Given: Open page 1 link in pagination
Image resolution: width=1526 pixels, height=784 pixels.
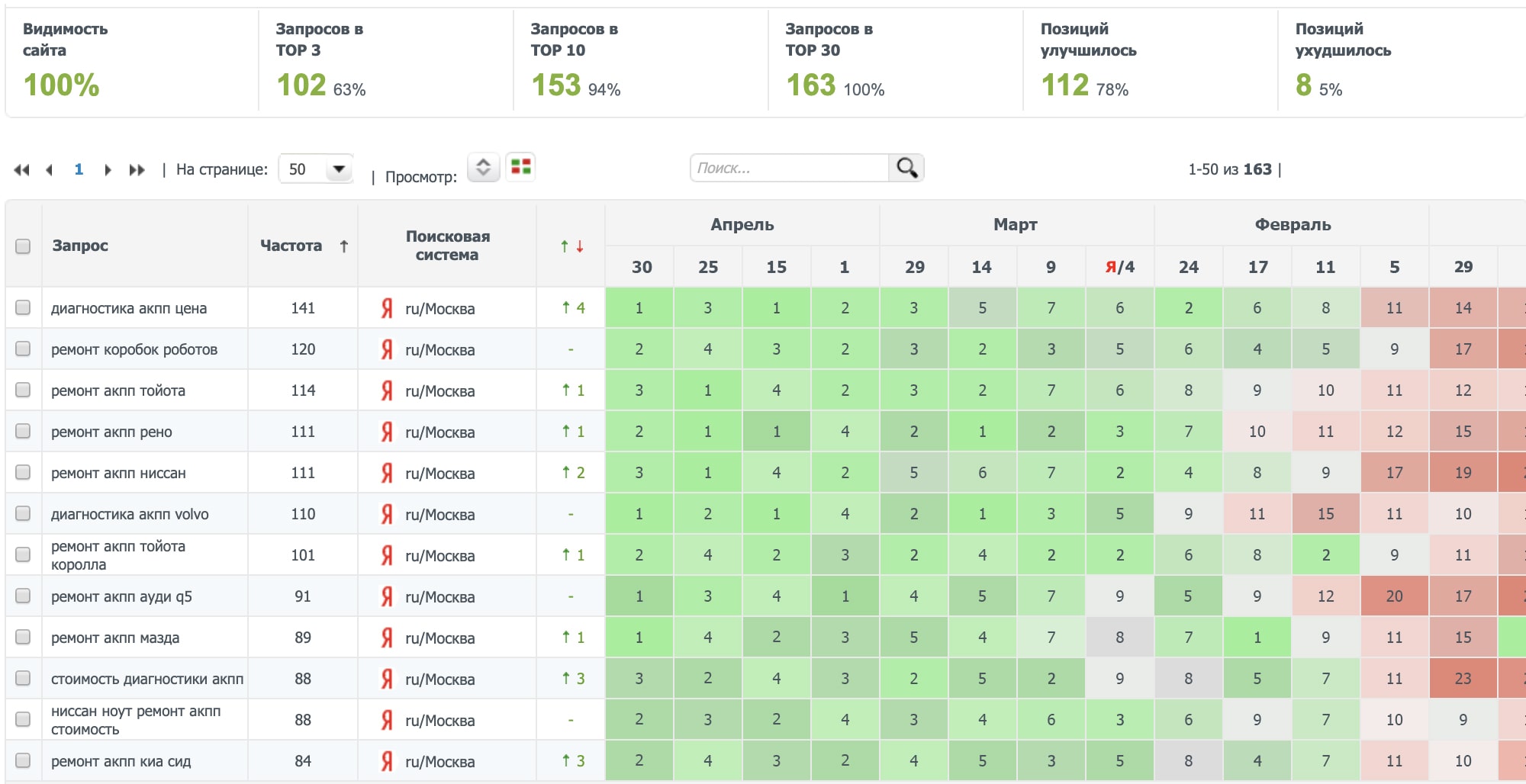Looking at the screenshot, I should tap(79, 169).
